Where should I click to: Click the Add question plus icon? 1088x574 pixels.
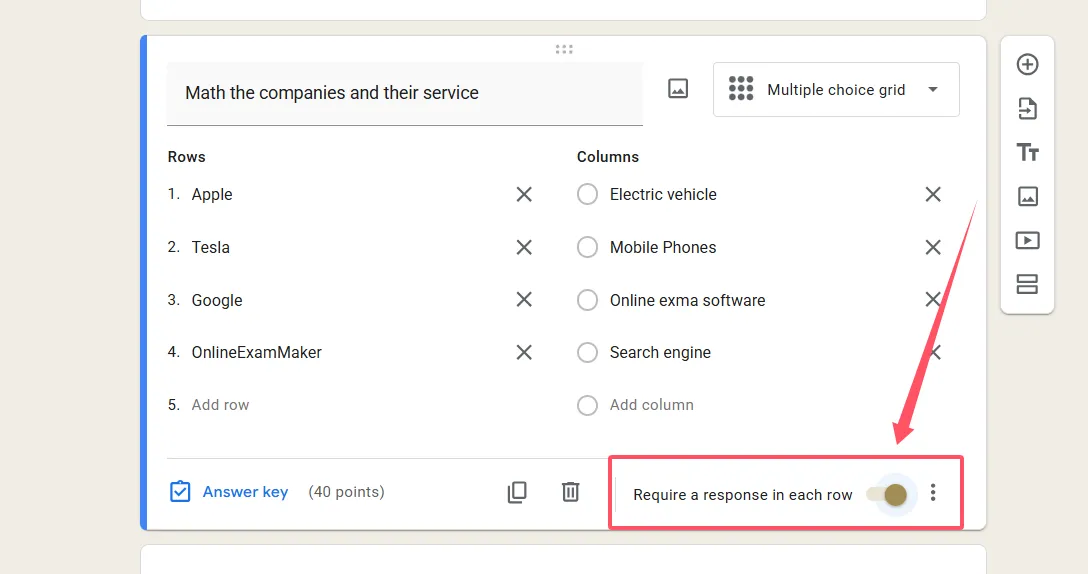point(1027,65)
